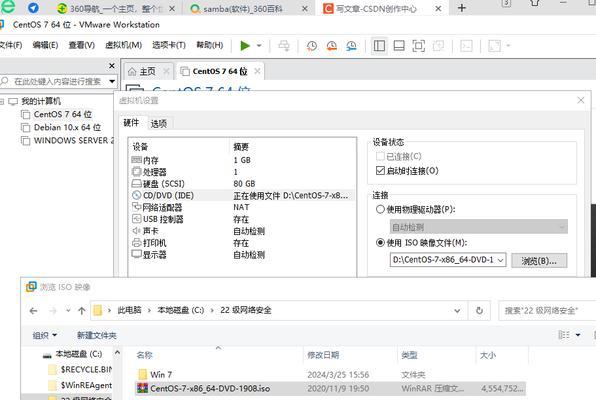The width and height of the screenshot is (596, 400).
Task: Open the 自动检测 physical drive dropdown
Action: pyautogui.click(x=479, y=227)
